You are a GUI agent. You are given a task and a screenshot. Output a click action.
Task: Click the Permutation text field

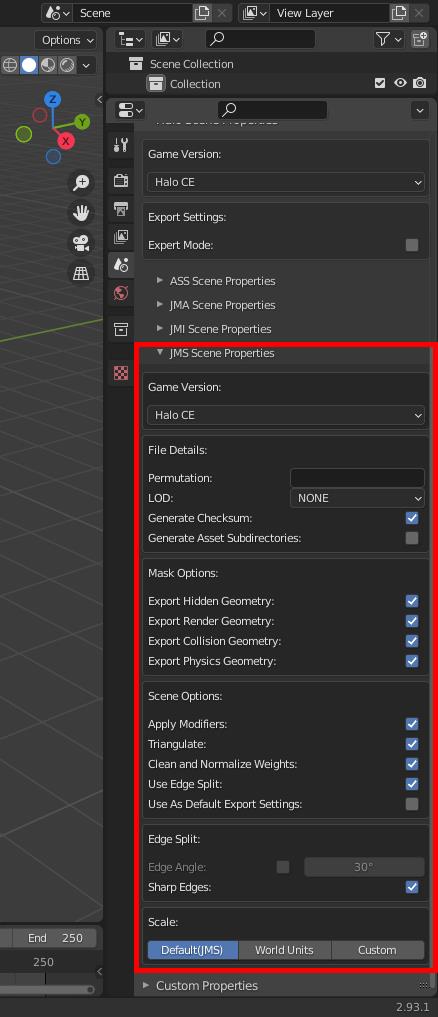(358, 478)
